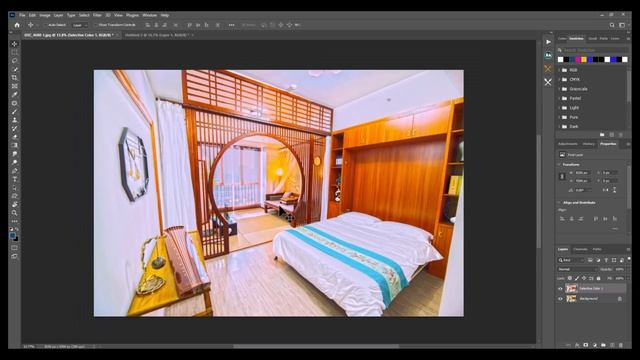Image resolution: width=640 pixels, height=360 pixels.
Task: Select the Frame tool
Action: [15, 86]
